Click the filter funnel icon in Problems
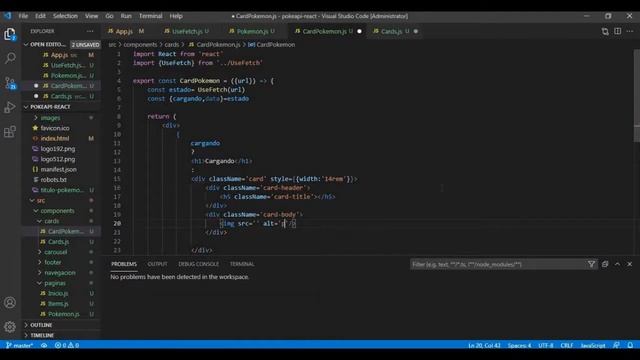The height and width of the screenshot is (360, 640). (591, 264)
